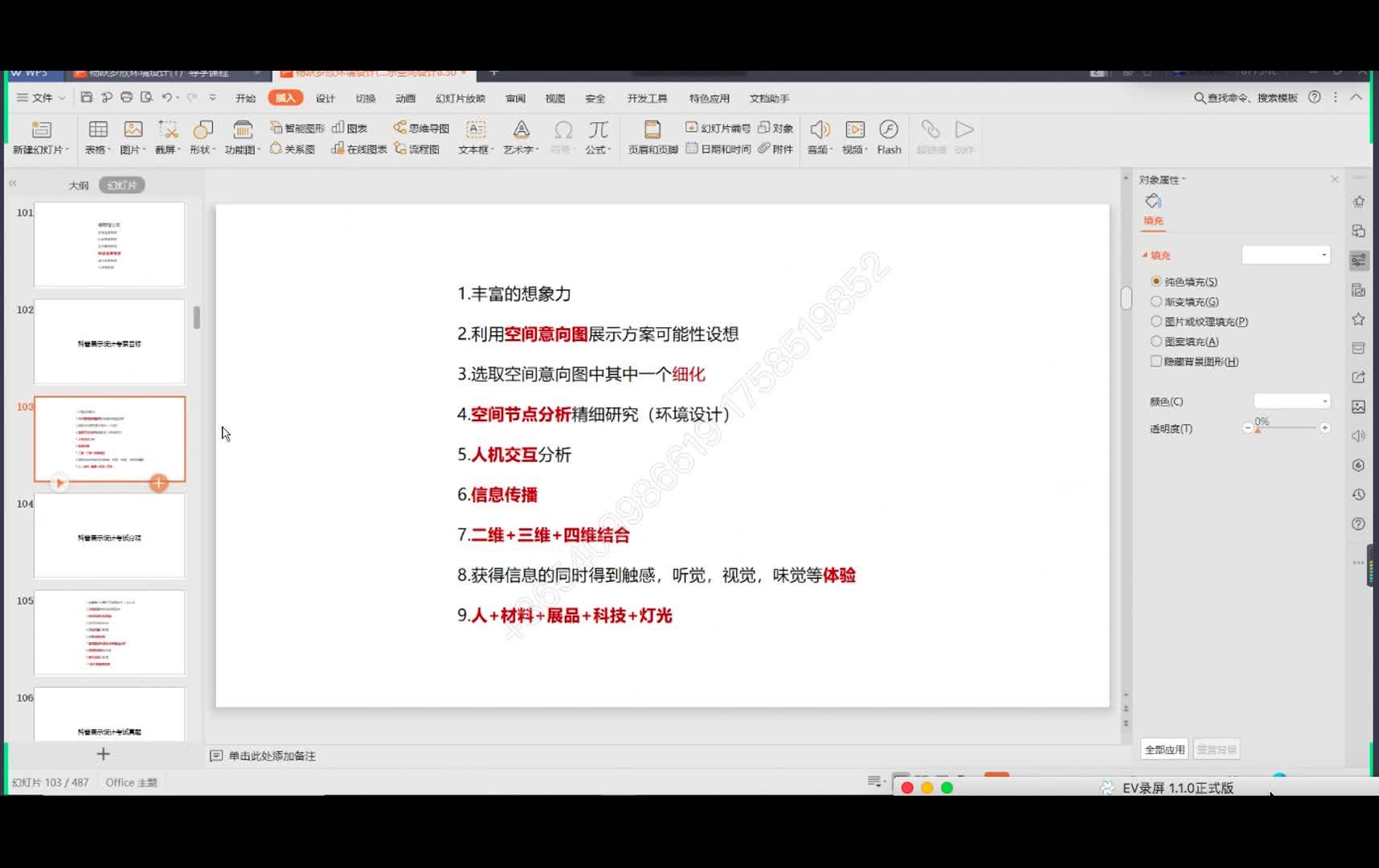Select slide 105 thumbnail
The image size is (1379, 868).
point(109,633)
